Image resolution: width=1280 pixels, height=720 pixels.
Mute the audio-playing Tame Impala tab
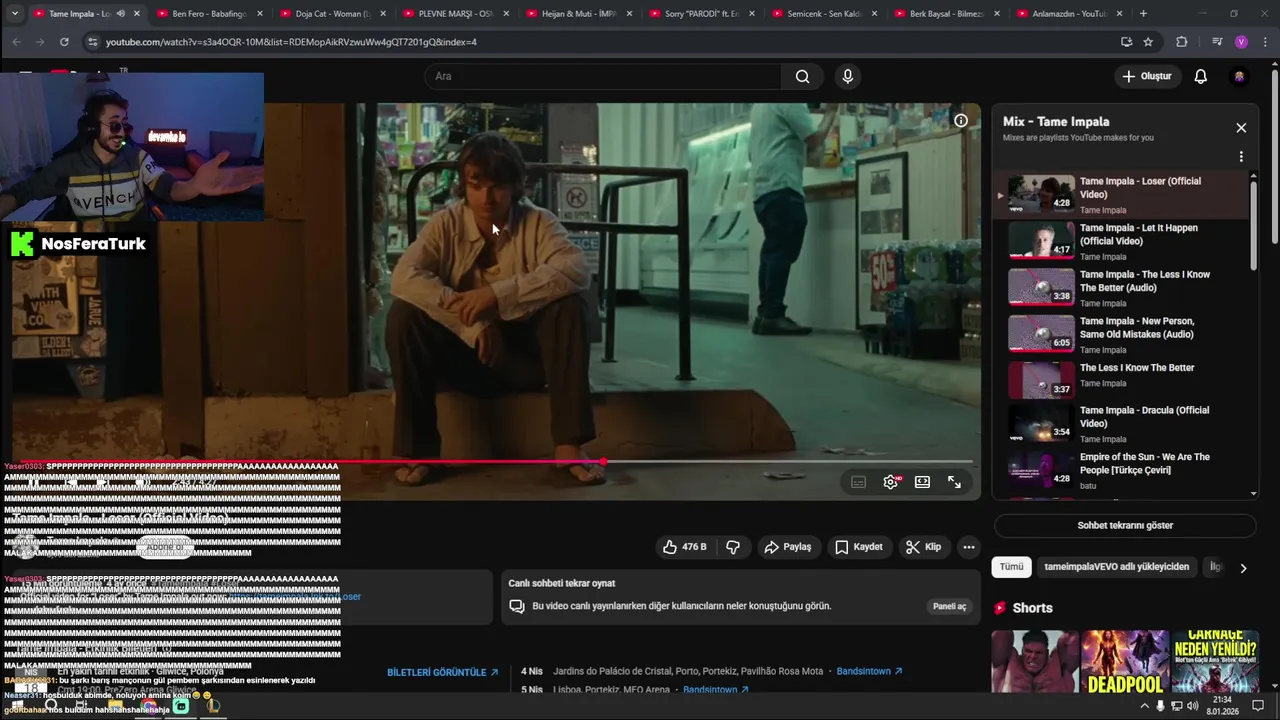[120, 14]
